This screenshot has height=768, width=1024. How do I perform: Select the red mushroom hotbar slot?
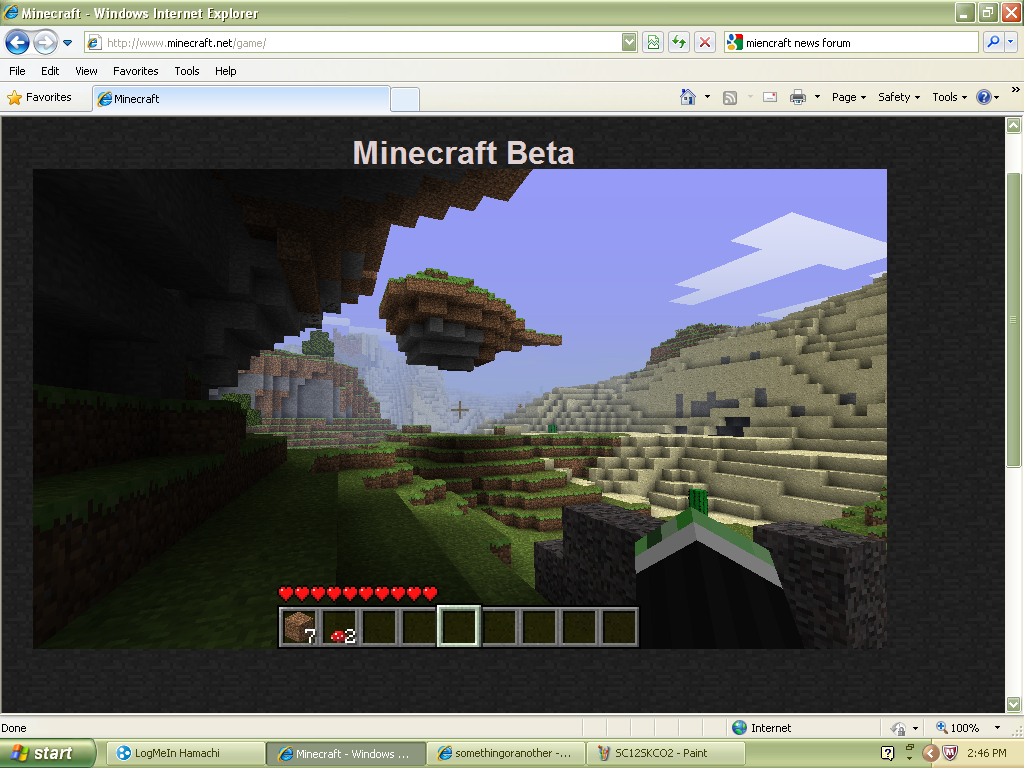[340, 627]
